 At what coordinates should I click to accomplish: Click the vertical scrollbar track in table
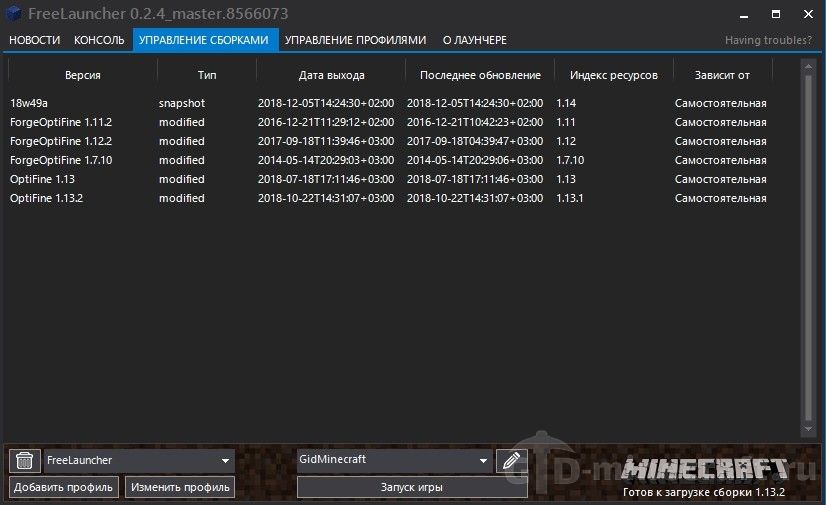pos(808,247)
